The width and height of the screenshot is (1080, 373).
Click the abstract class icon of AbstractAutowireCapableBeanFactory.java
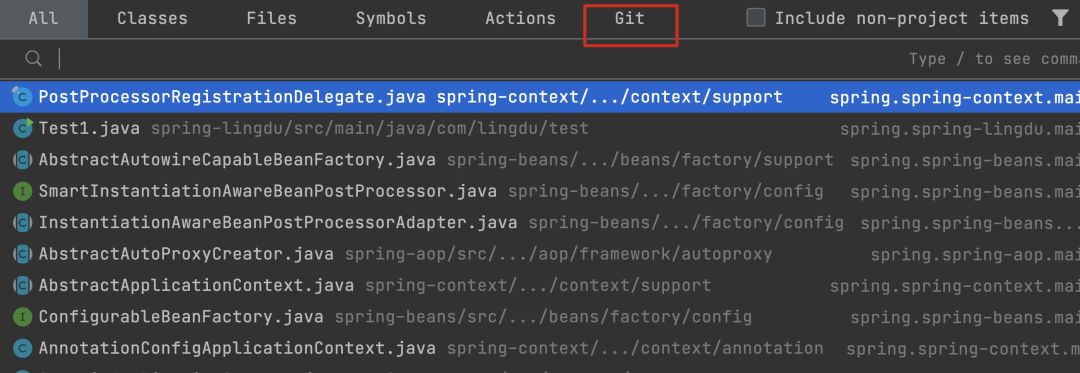tap(23, 160)
